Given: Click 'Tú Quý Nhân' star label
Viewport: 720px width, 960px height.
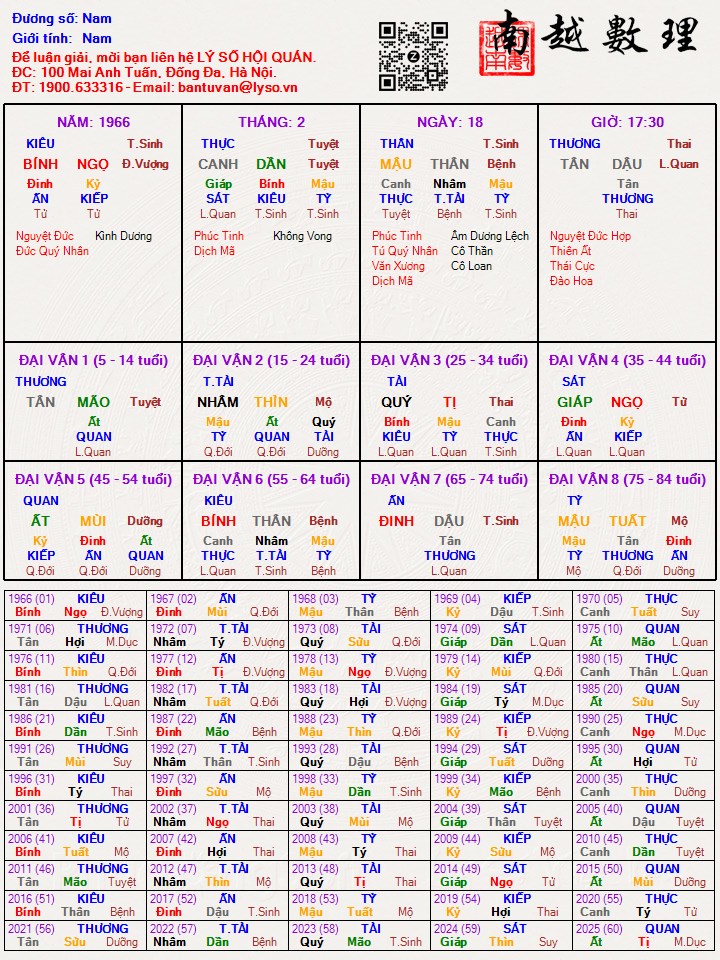Looking at the screenshot, I should point(405,250).
